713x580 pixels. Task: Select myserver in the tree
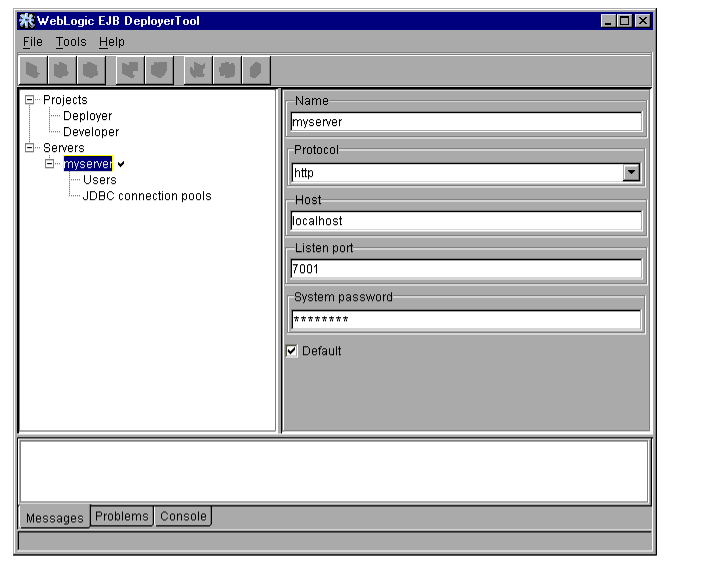88,164
